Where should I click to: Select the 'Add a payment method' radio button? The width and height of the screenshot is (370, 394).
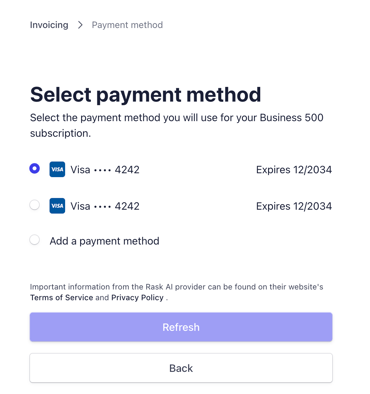coord(34,240)
